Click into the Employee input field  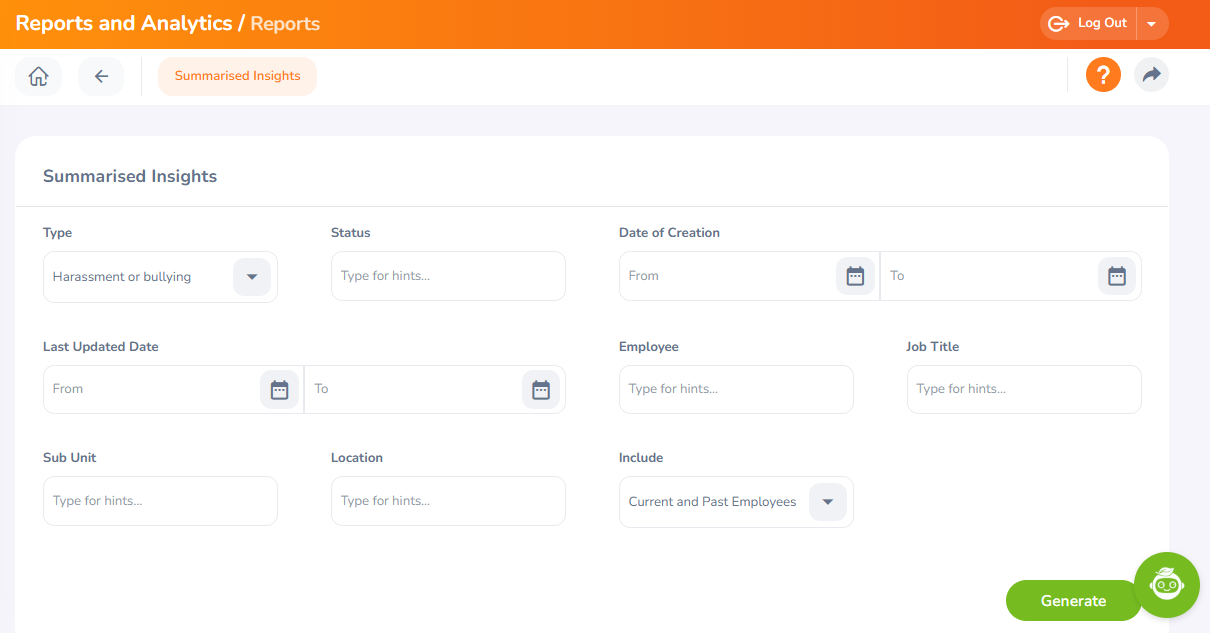pos(736,389)
